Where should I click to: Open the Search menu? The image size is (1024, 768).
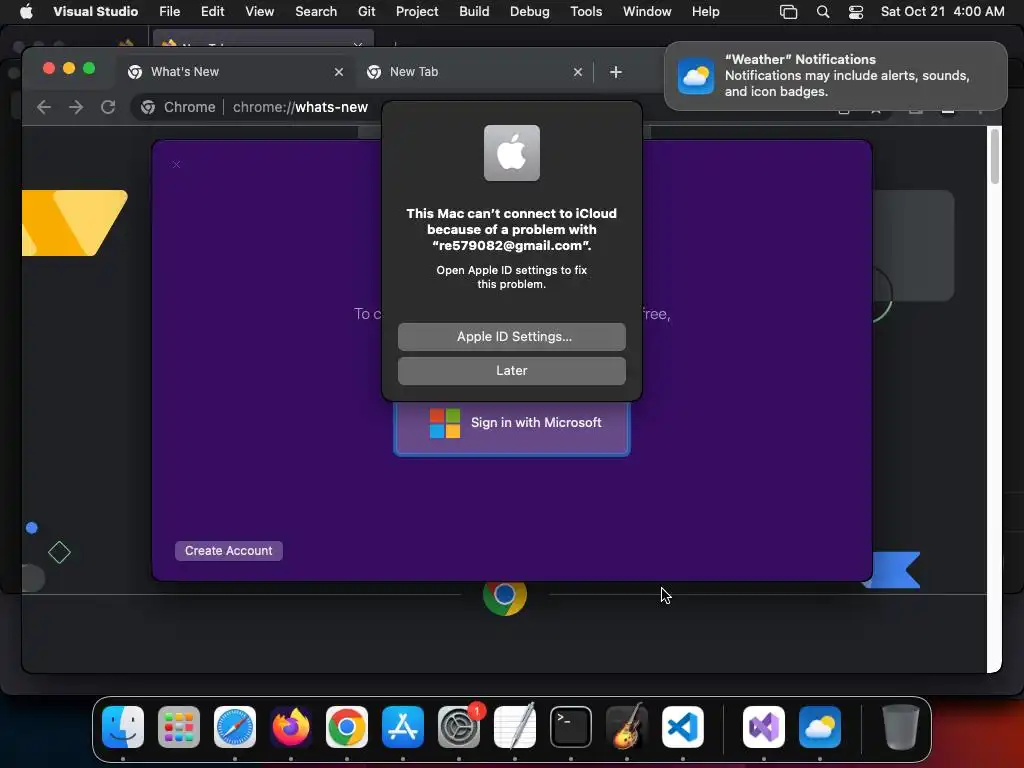[x=316, y=11]
